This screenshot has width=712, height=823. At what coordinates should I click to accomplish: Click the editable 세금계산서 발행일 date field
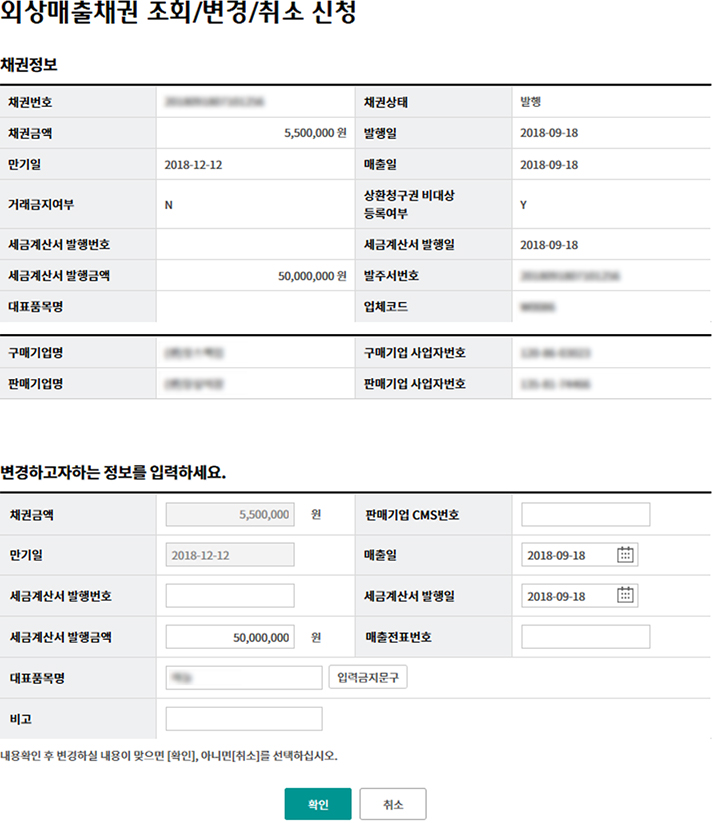click(x=567, y=596)
